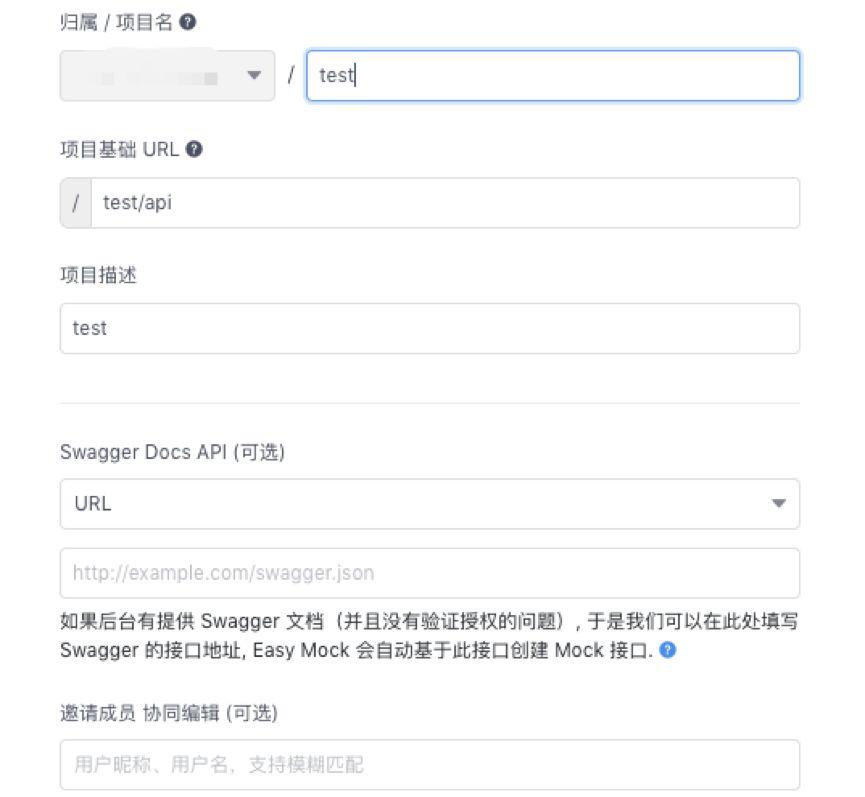Focus the project name field containing test
Image resolution: width=865 pixels, height=797 pixels.
pyautogui.click(x=552, y=76)
